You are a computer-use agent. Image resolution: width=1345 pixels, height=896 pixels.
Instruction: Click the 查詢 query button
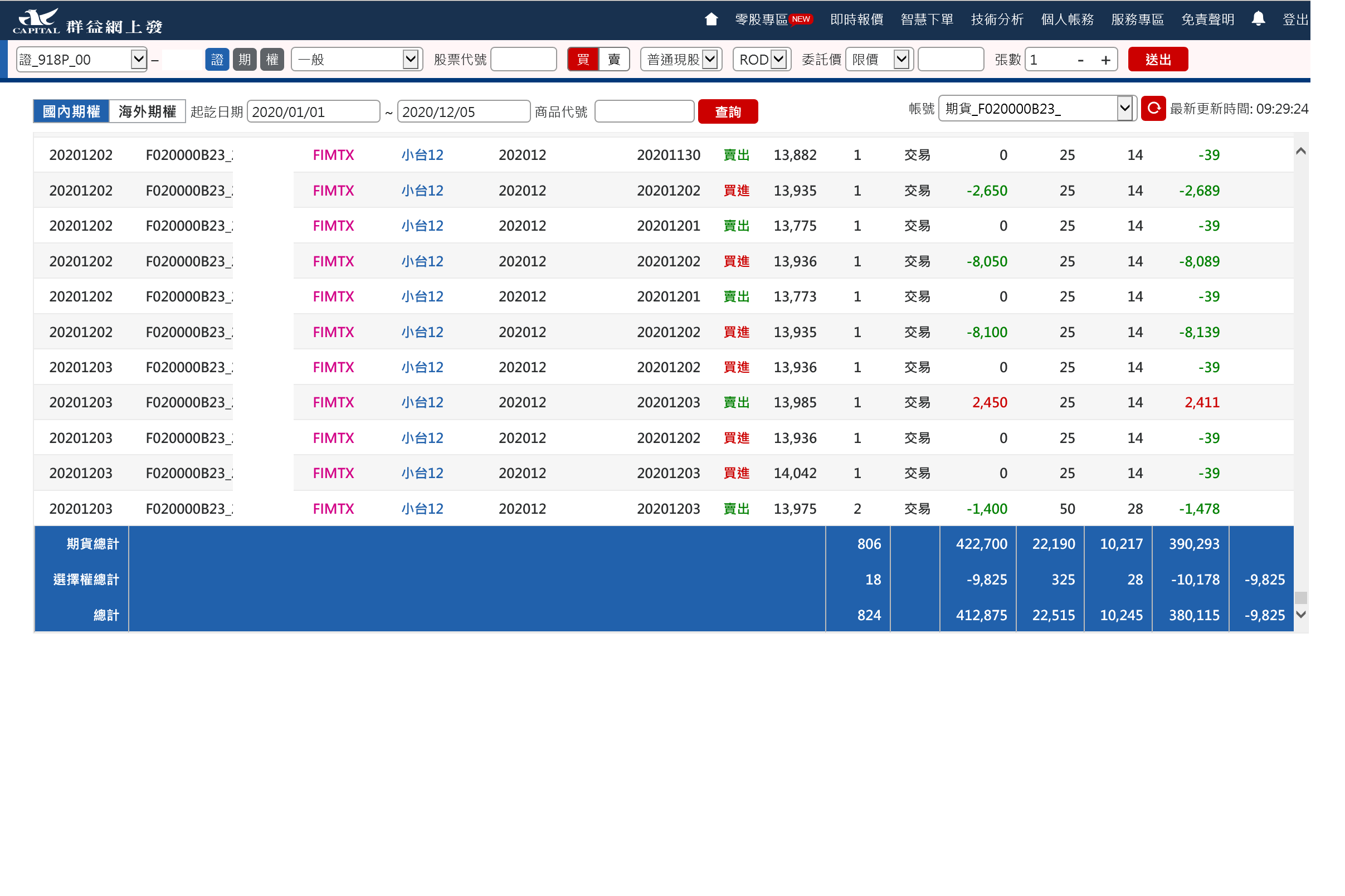click(x=728, y=111)
